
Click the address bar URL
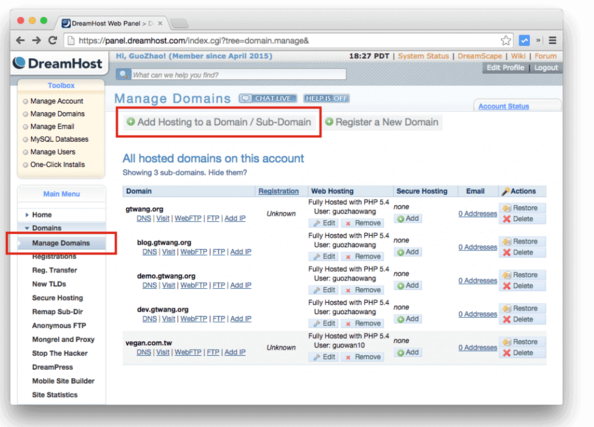click(x=193, y=41)
